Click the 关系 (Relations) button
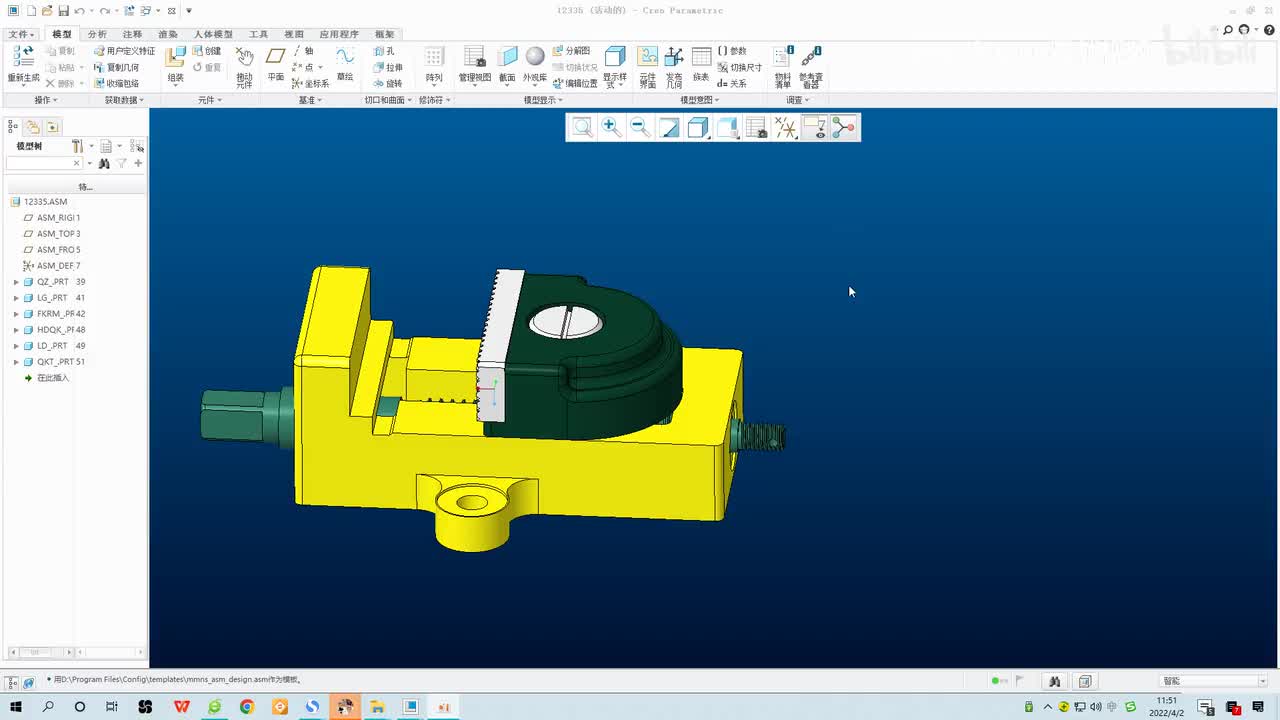This screenshot has width=1280, height=720. point(732,84)
